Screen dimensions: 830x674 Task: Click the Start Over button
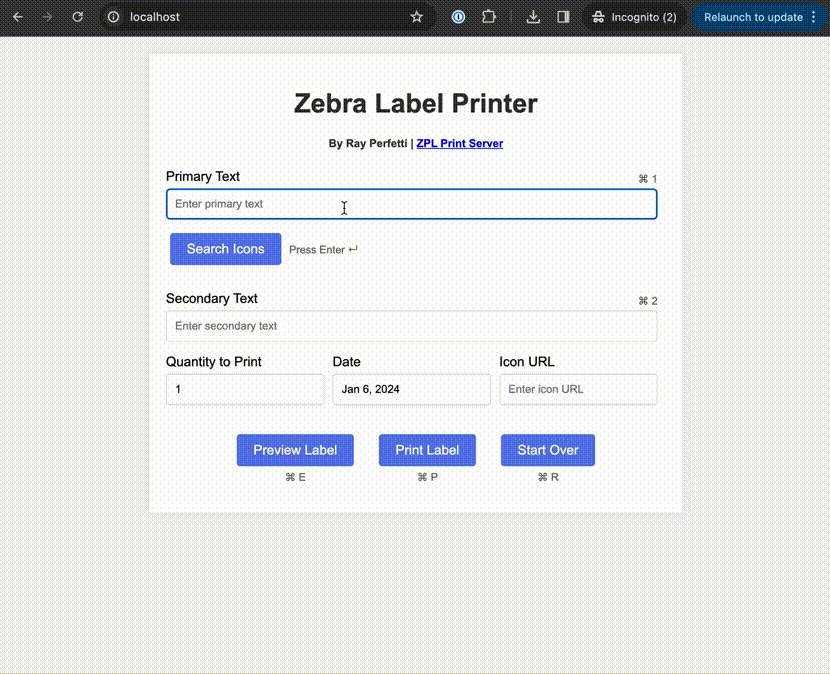pos(548,450)
